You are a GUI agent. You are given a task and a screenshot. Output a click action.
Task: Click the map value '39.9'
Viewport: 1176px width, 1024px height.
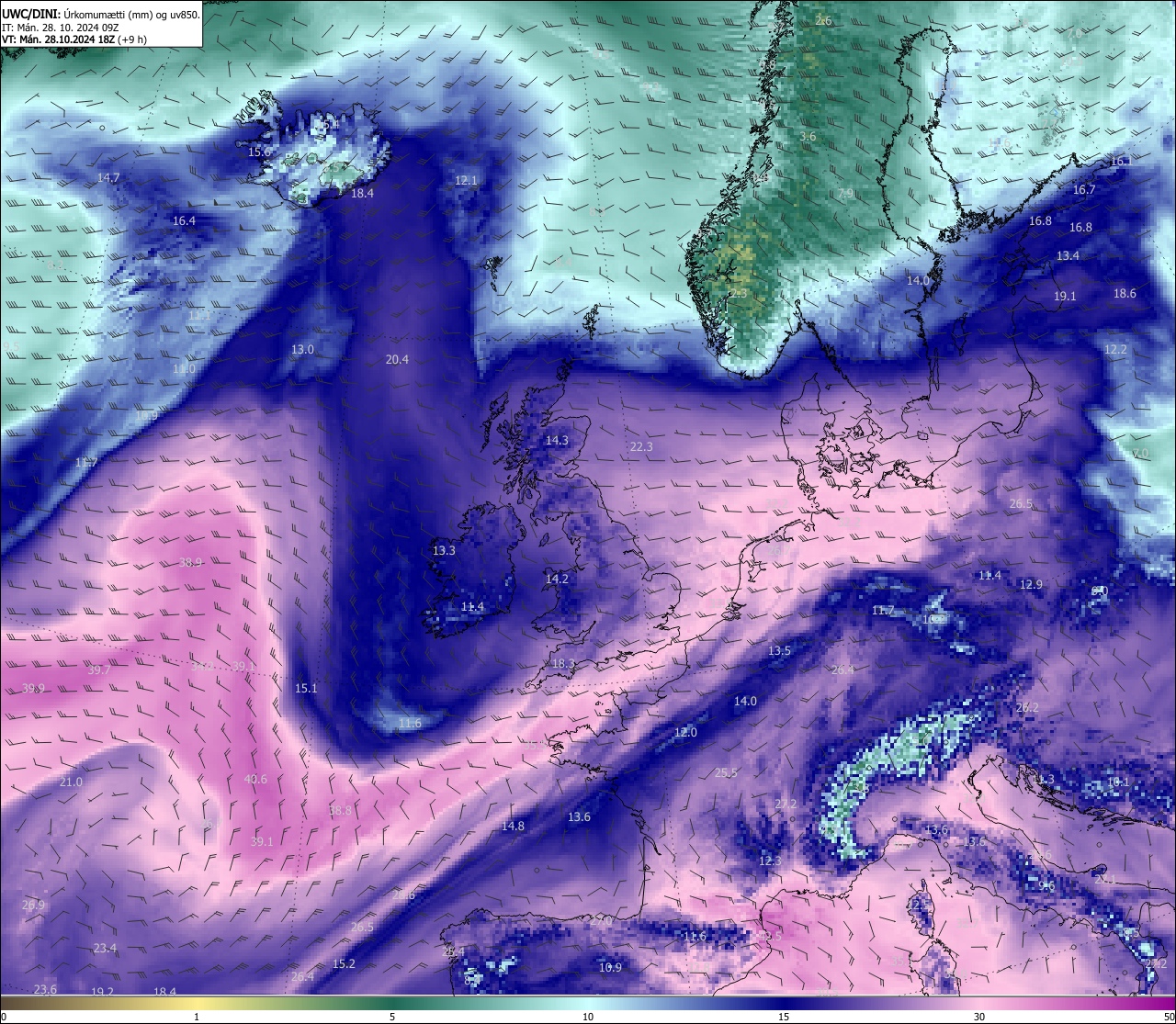tap(33, 689)
